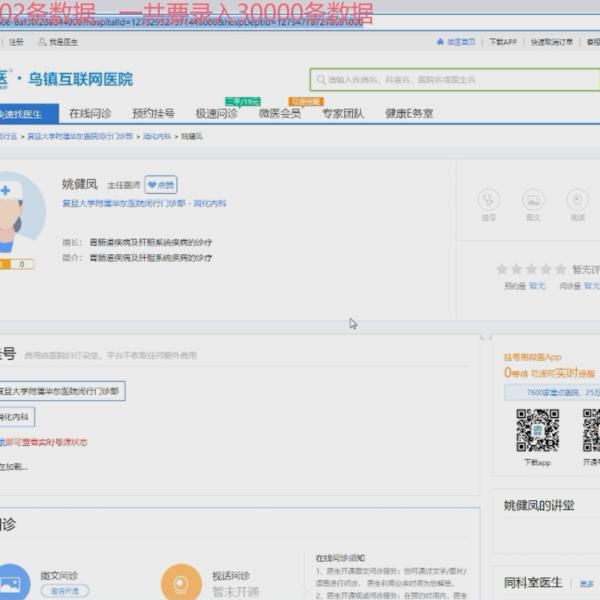
Task: Click the blue 图文问诊 picture icon
Action: tap(12, 582)
